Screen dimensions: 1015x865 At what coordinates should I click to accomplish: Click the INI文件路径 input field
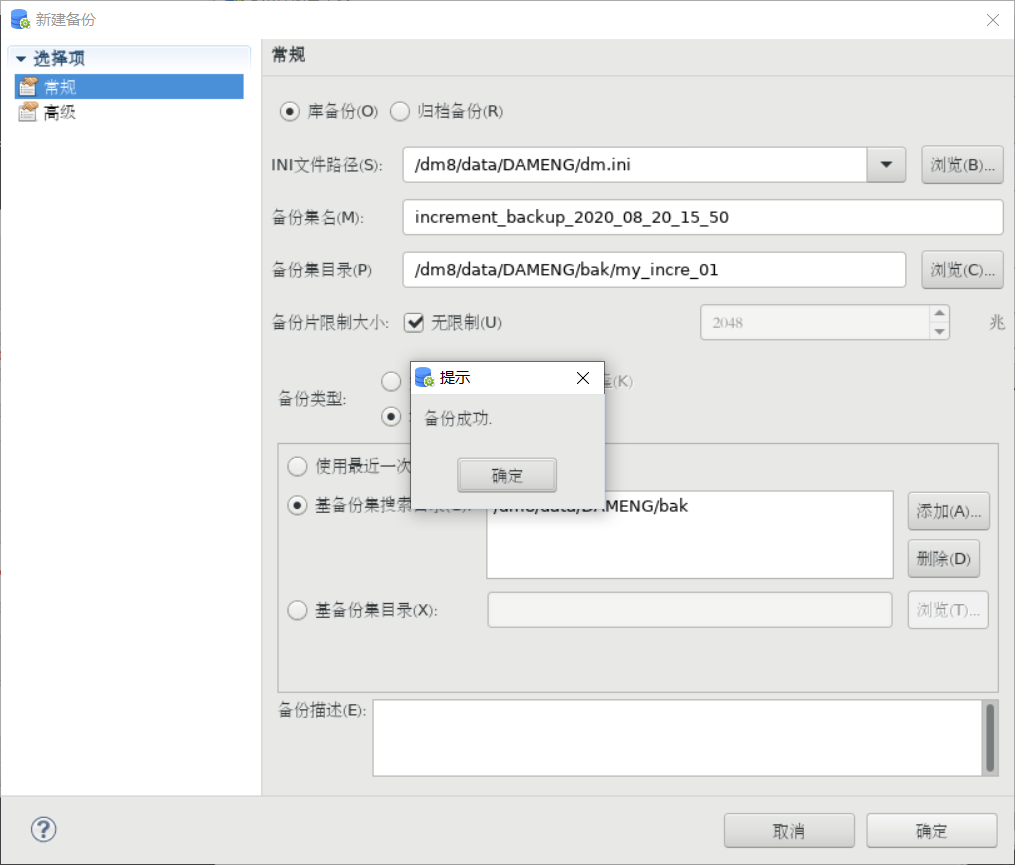pos(634,164)
